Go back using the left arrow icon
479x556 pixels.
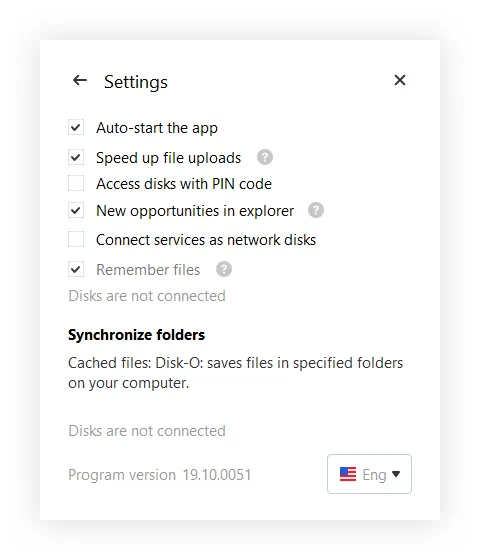tap(80, 80)
